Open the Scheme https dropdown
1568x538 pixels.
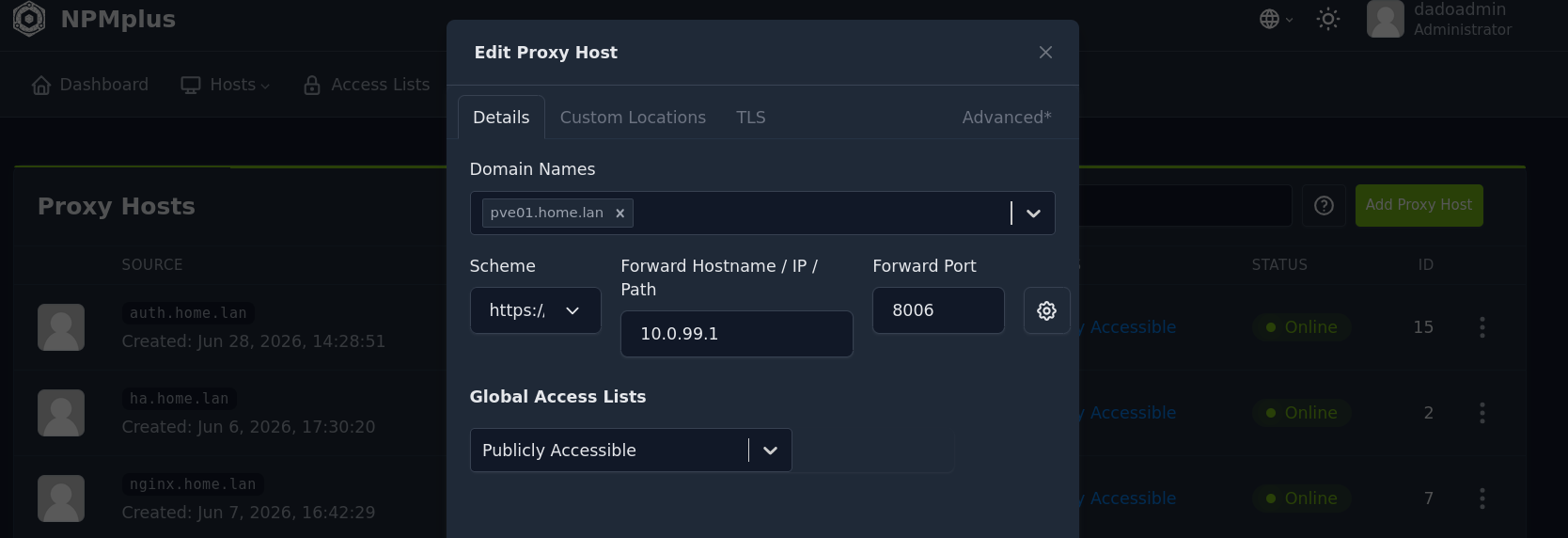coord(535,310)
